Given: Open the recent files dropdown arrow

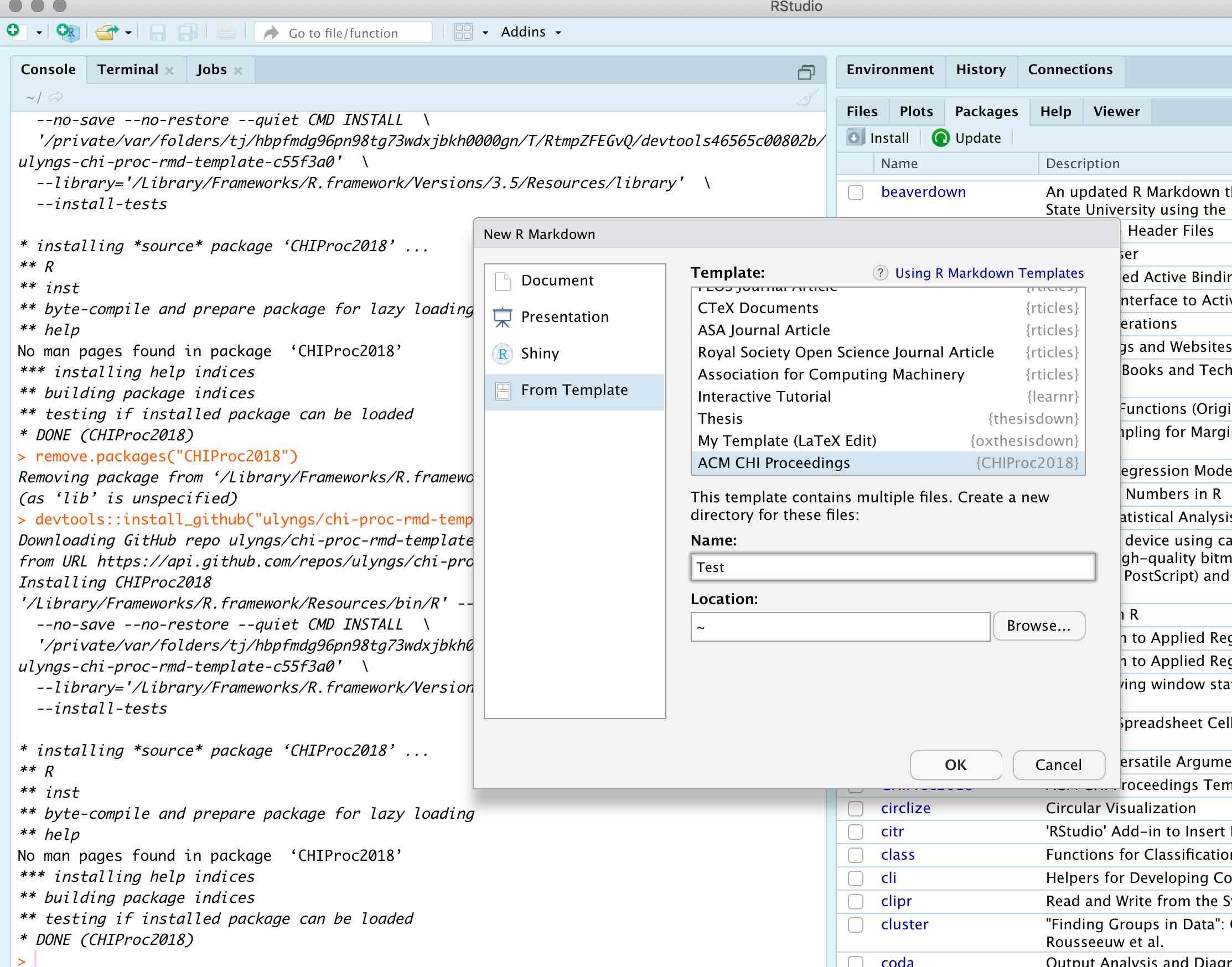Looking at the screenshot, I should (x=128, y=33).
